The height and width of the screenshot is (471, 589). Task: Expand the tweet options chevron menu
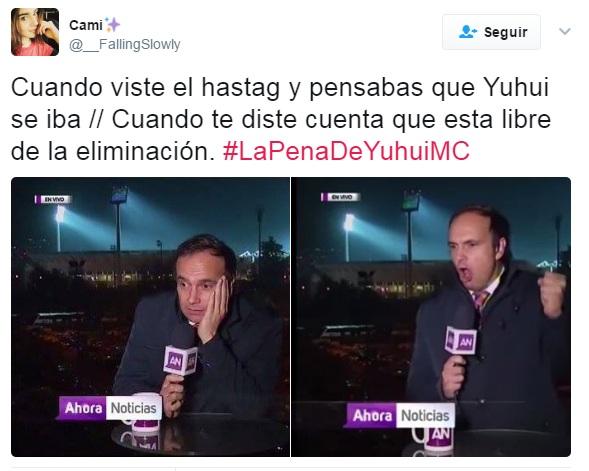click(565, 32)
